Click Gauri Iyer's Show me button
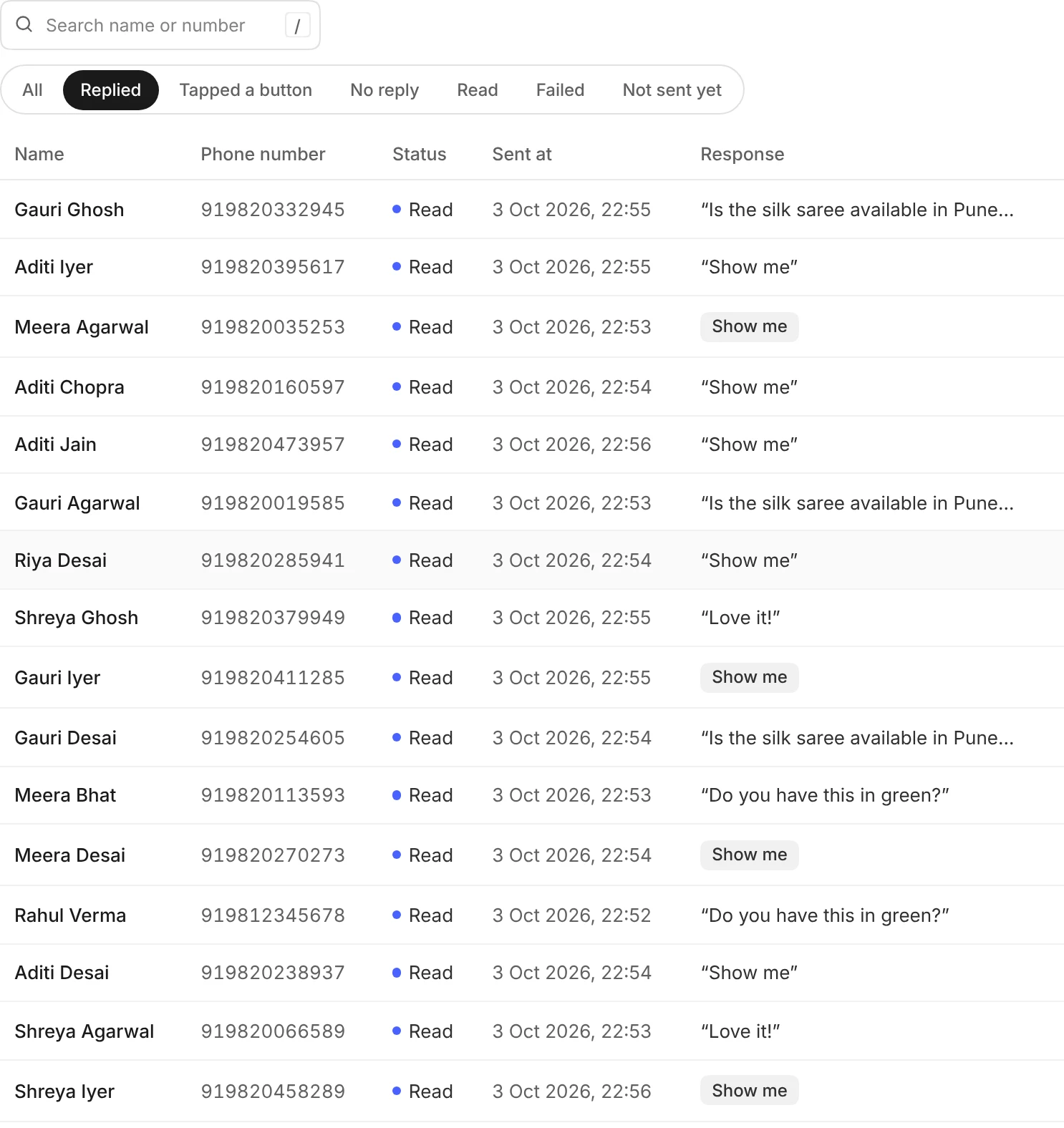Screen dimensions: 1064x1128 750,678
